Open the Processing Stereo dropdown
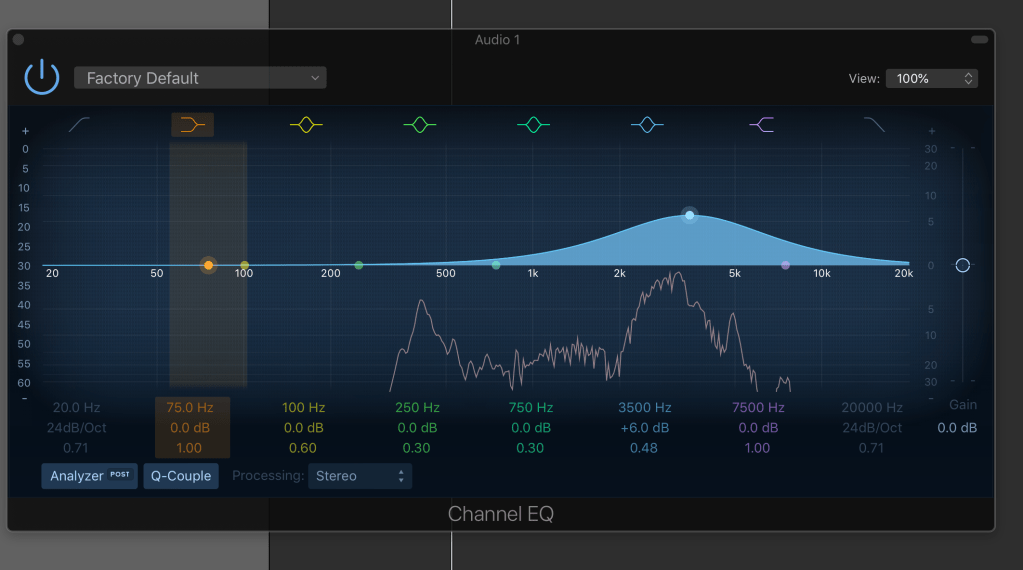This screenshot has height=570, width=1023. [x=360, y=476]
